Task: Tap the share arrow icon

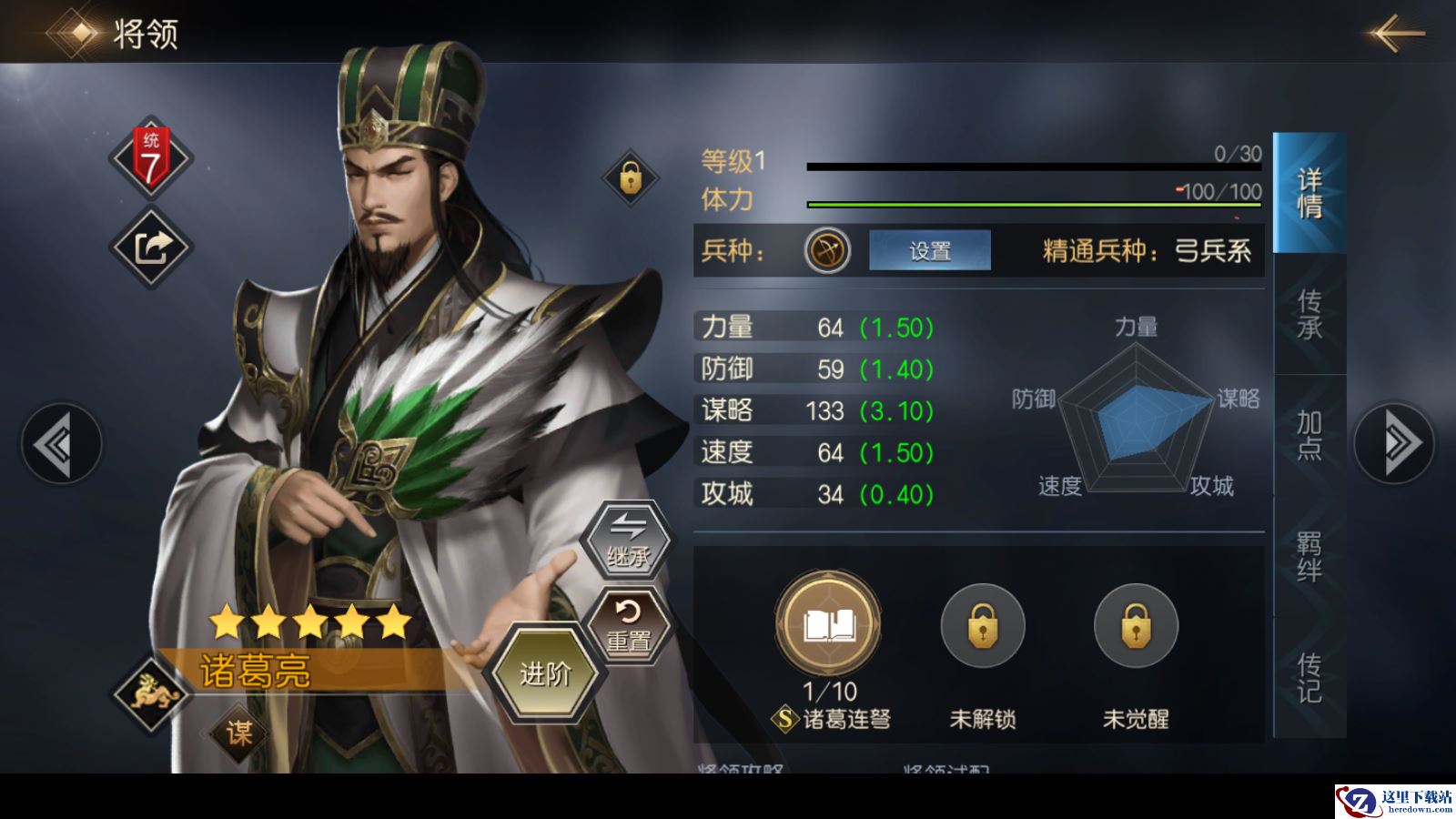Action: pos(151,248)
